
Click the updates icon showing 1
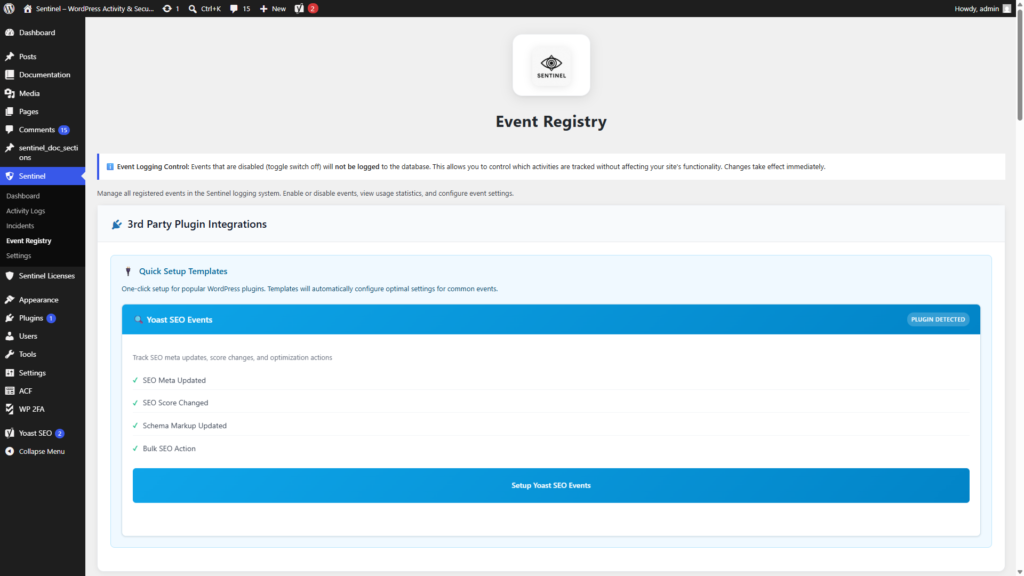170,8
